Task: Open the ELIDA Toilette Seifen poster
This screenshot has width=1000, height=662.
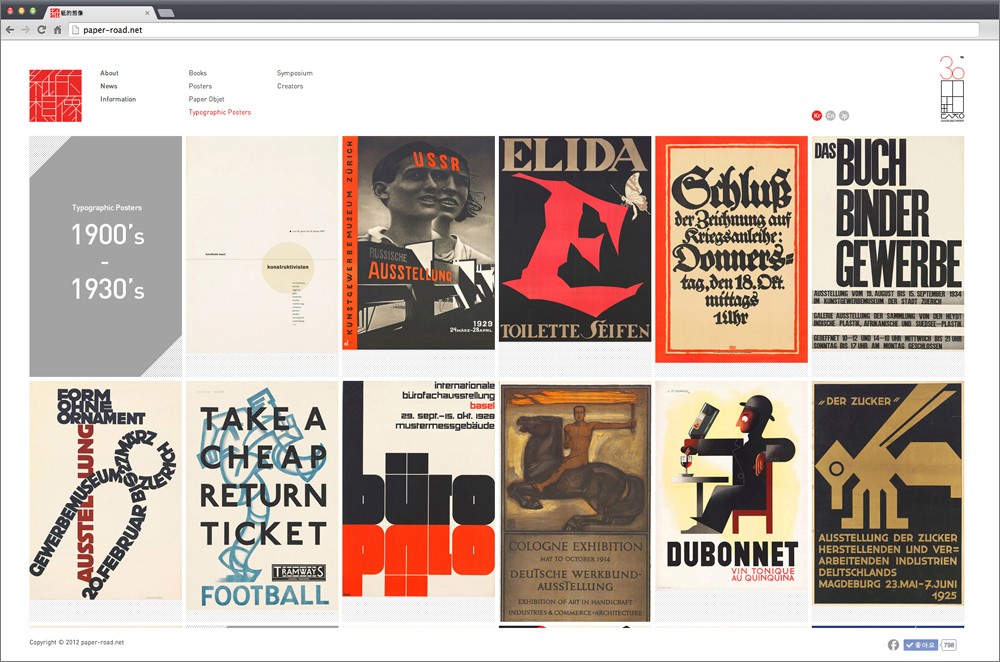Action: coord(575,239)
